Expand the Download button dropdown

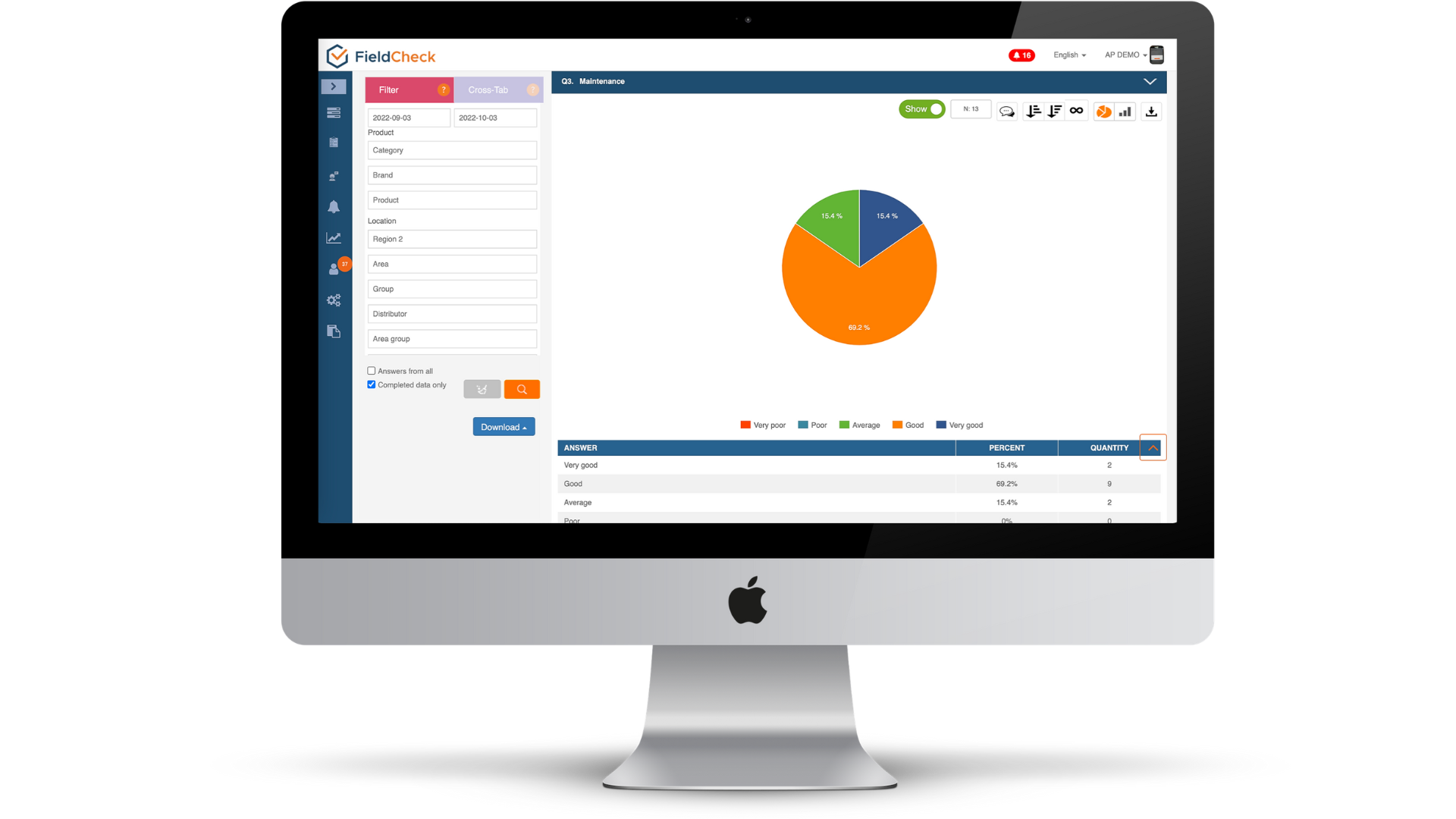pyautogui.click(x=503, y=427)
